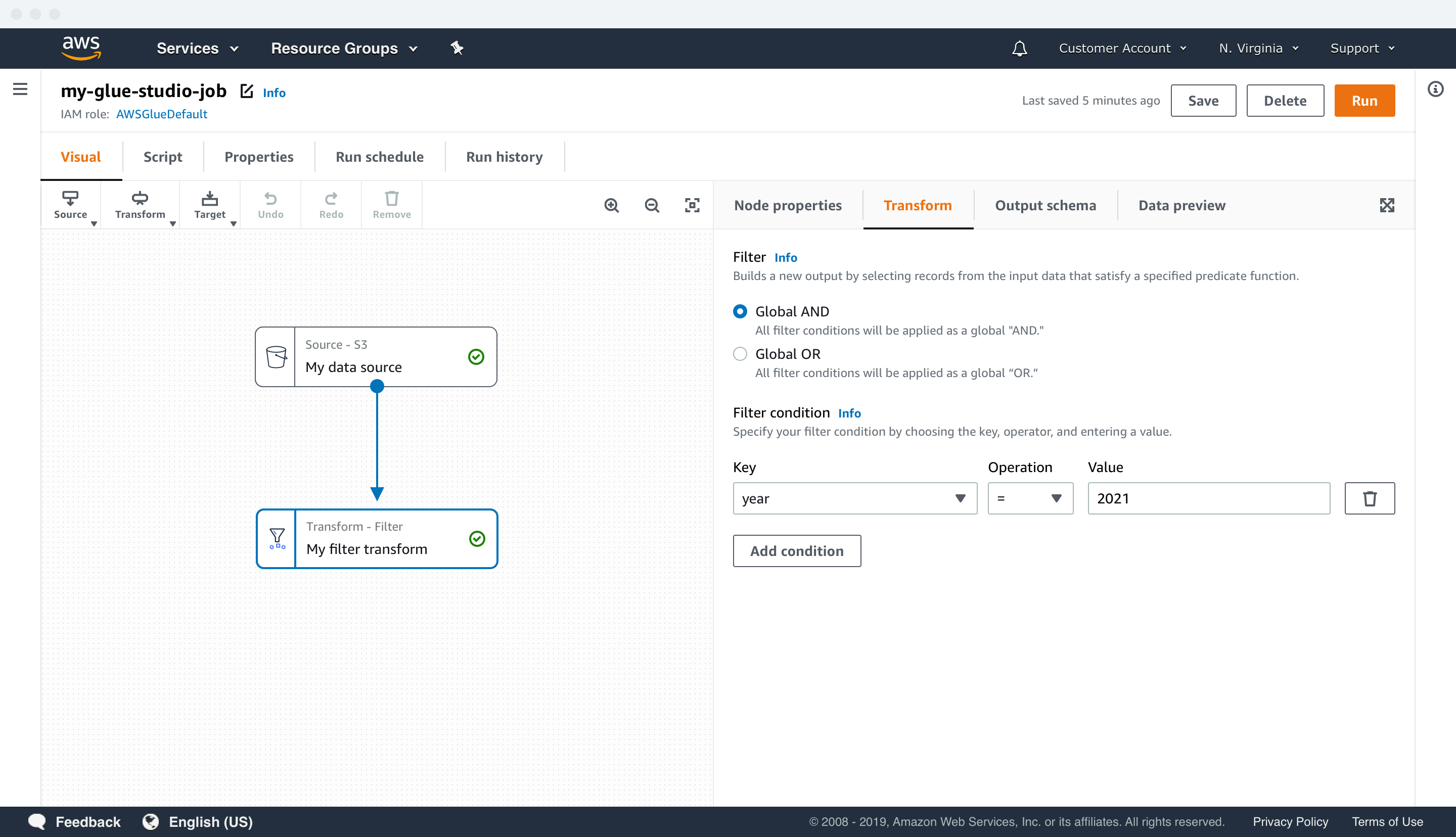Click the Save button
The image size is (1456, 837).
pyautogui.click(x=1203, y=101)
